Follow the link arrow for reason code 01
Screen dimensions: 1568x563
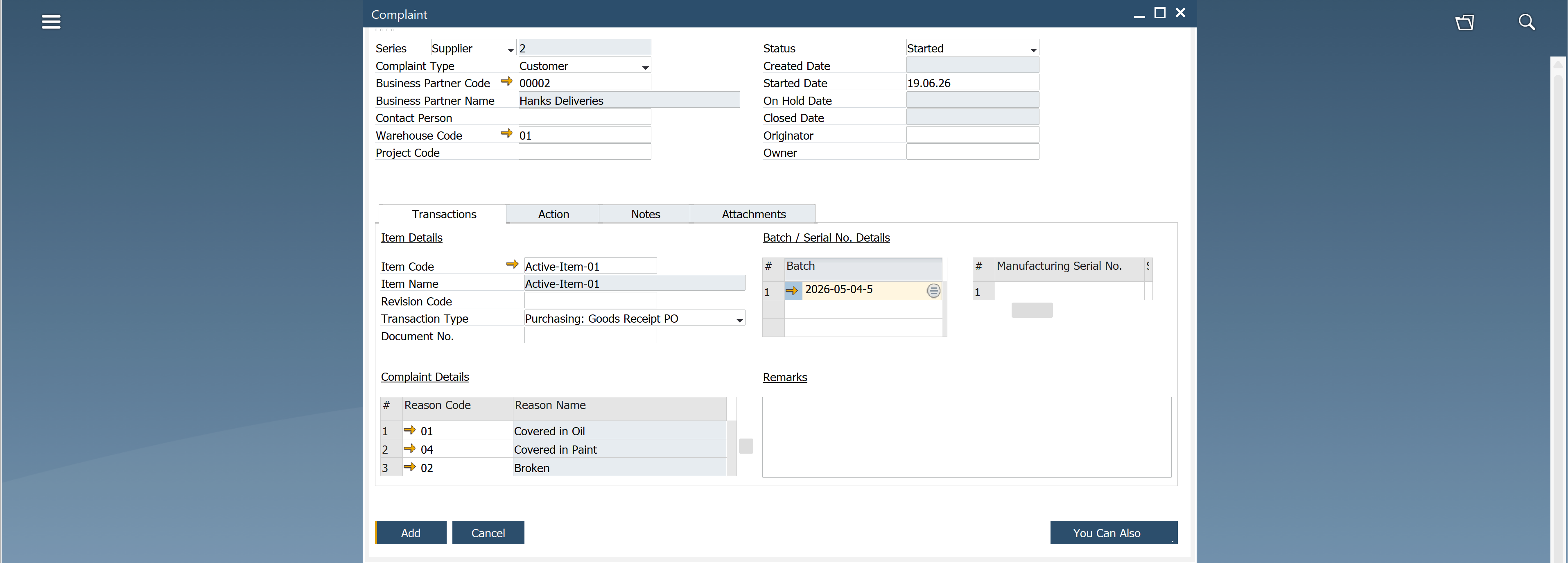point(410,430)
